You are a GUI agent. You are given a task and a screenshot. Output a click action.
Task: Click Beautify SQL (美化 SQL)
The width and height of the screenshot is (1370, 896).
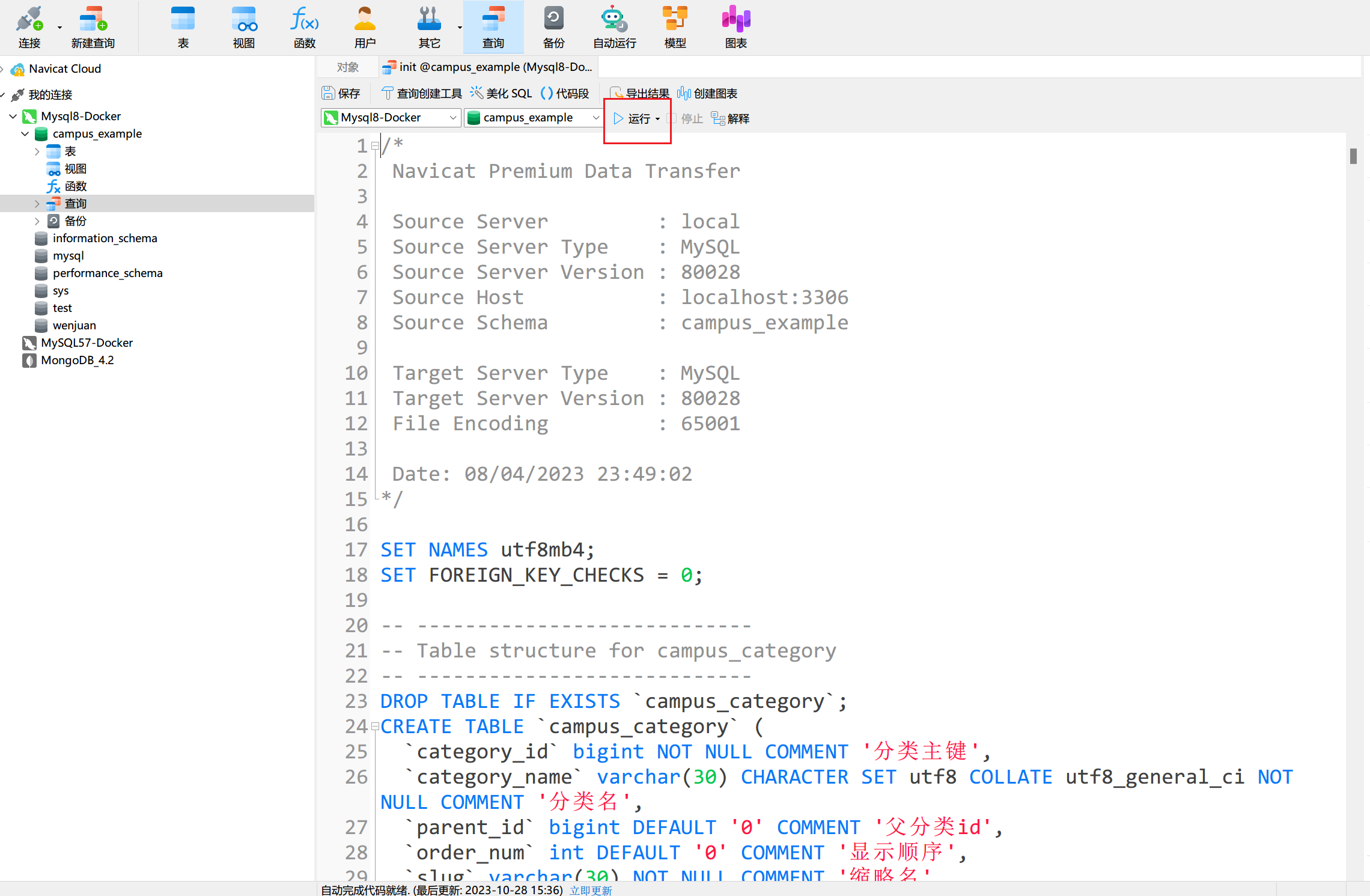point(501,93)
